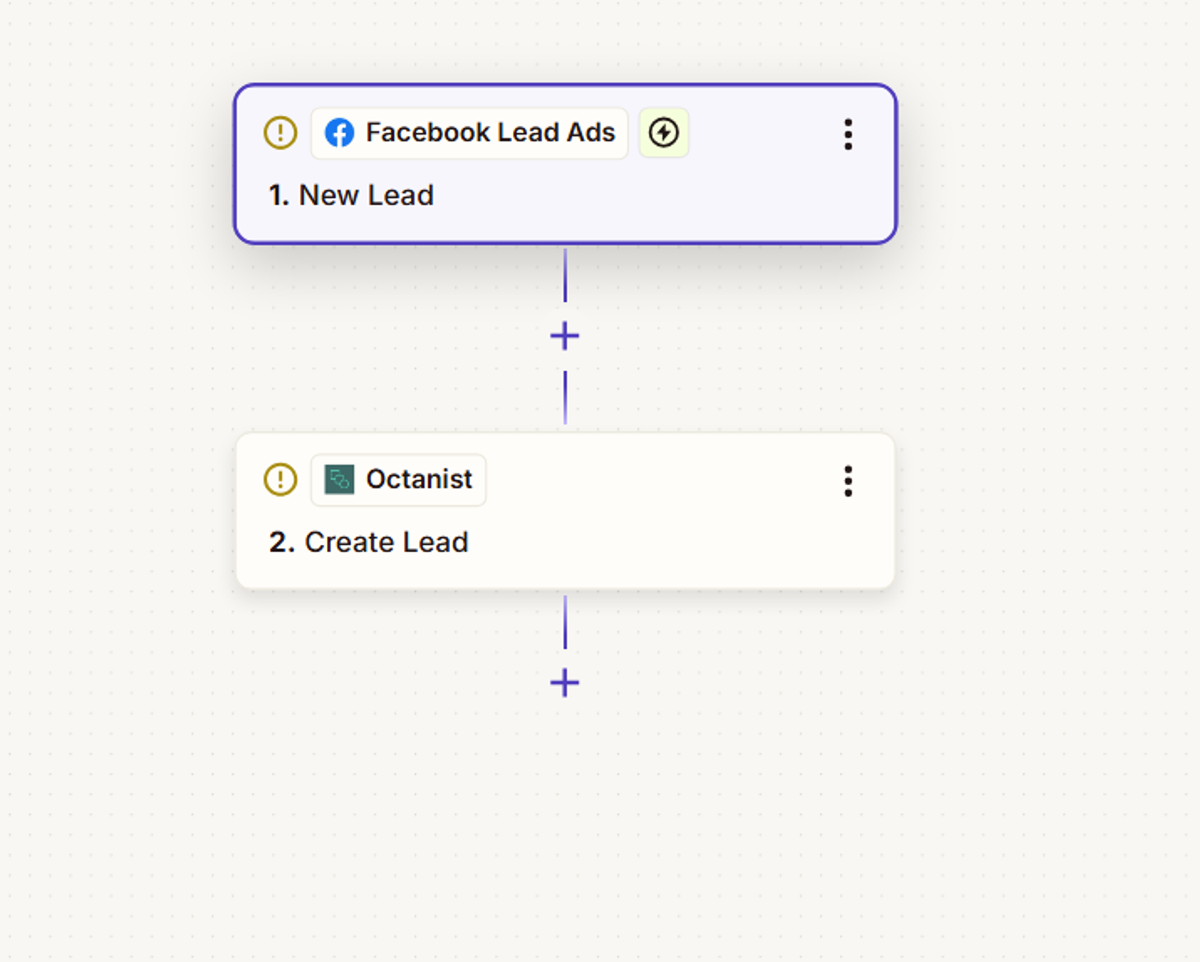
Task: Add a step between New Lead and Create Lead
Action: pyautogui.click(x=565, y=336)
